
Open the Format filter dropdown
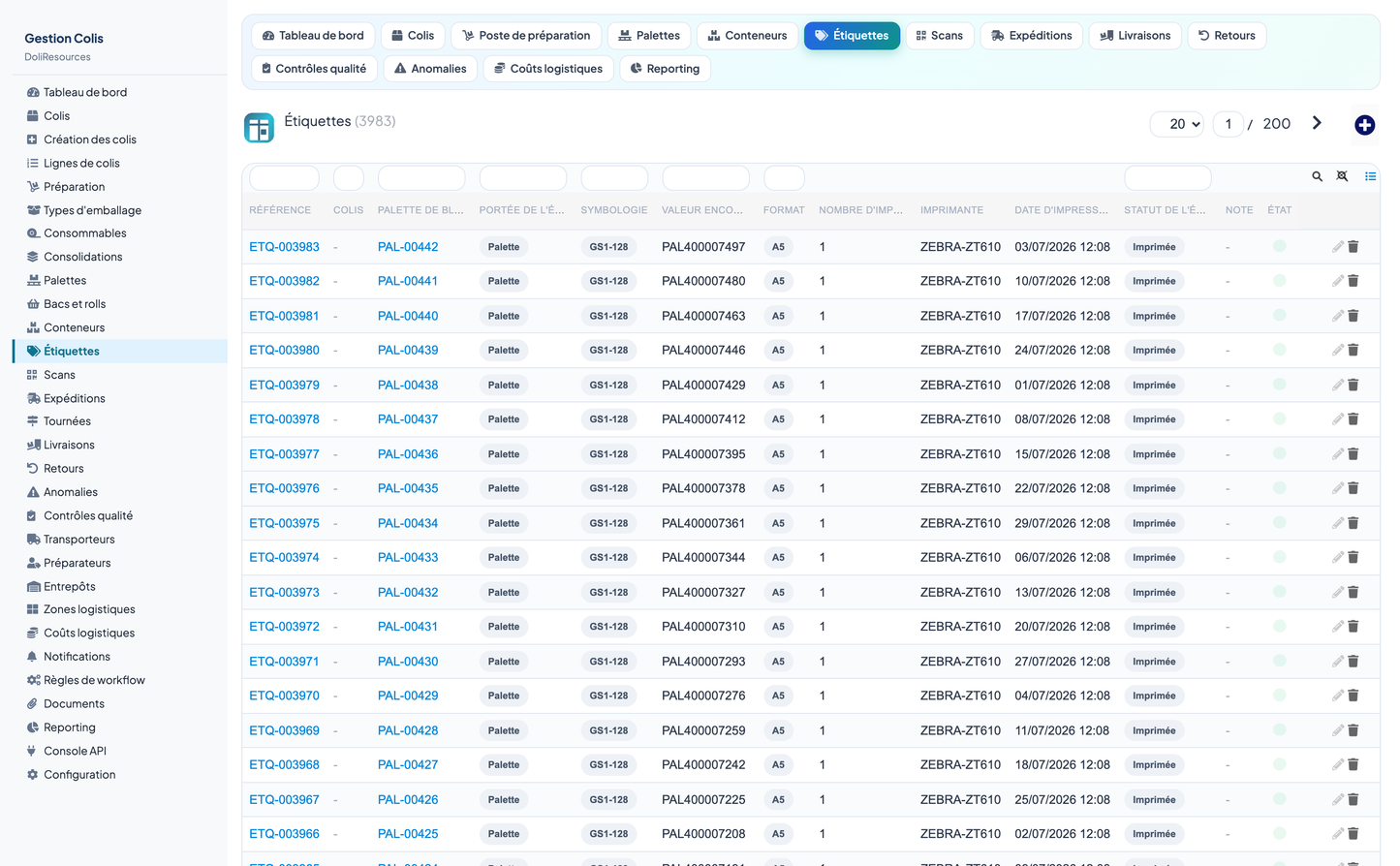point(784,178)
